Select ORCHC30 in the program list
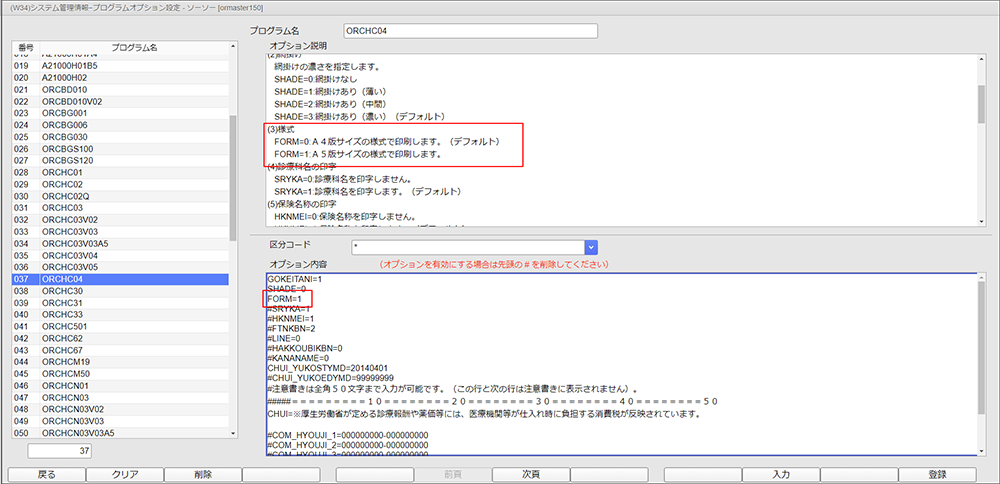Image resolution: width=1000 pixels, height=484 pixels. [x=120, y=291]
